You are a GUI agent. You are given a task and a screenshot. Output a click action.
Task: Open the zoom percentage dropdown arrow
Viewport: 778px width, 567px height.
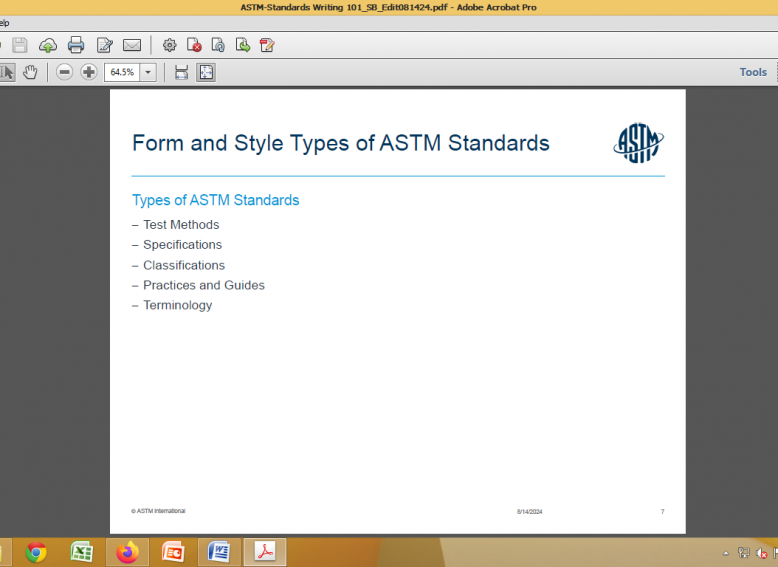click(148, 72)
